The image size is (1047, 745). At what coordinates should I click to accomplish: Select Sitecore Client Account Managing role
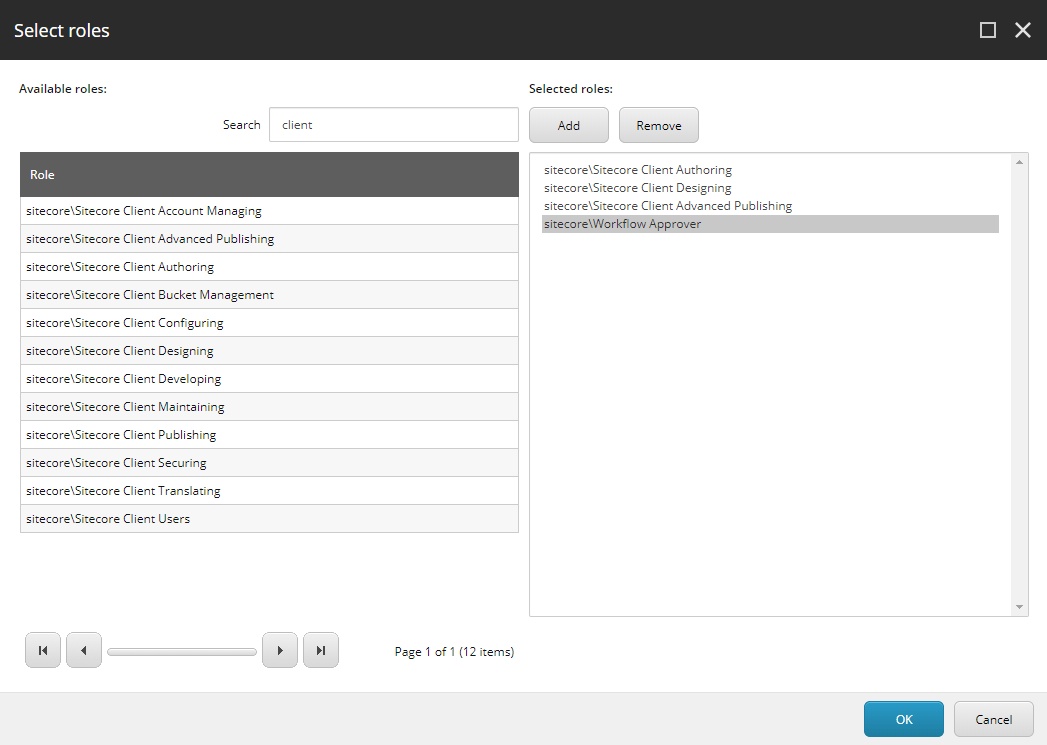pos(269,211)
